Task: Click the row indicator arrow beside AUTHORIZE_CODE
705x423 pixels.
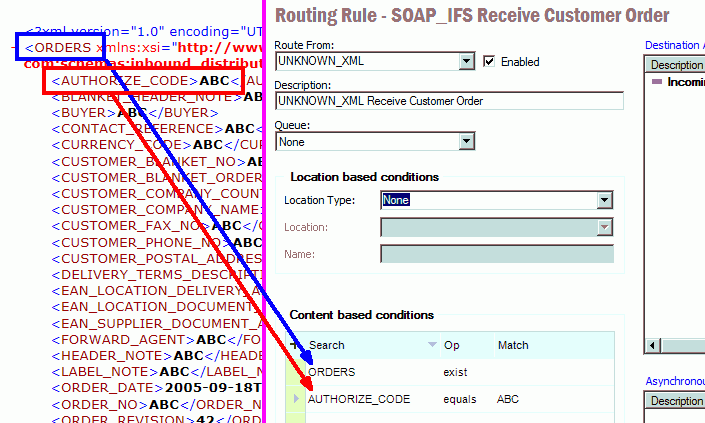Action: coord(295,399)
